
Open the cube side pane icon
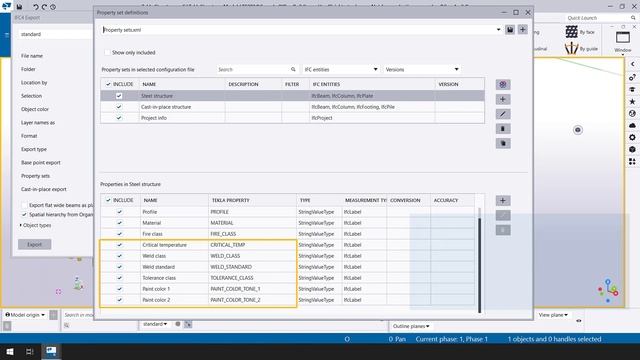[x=632, y=149]
